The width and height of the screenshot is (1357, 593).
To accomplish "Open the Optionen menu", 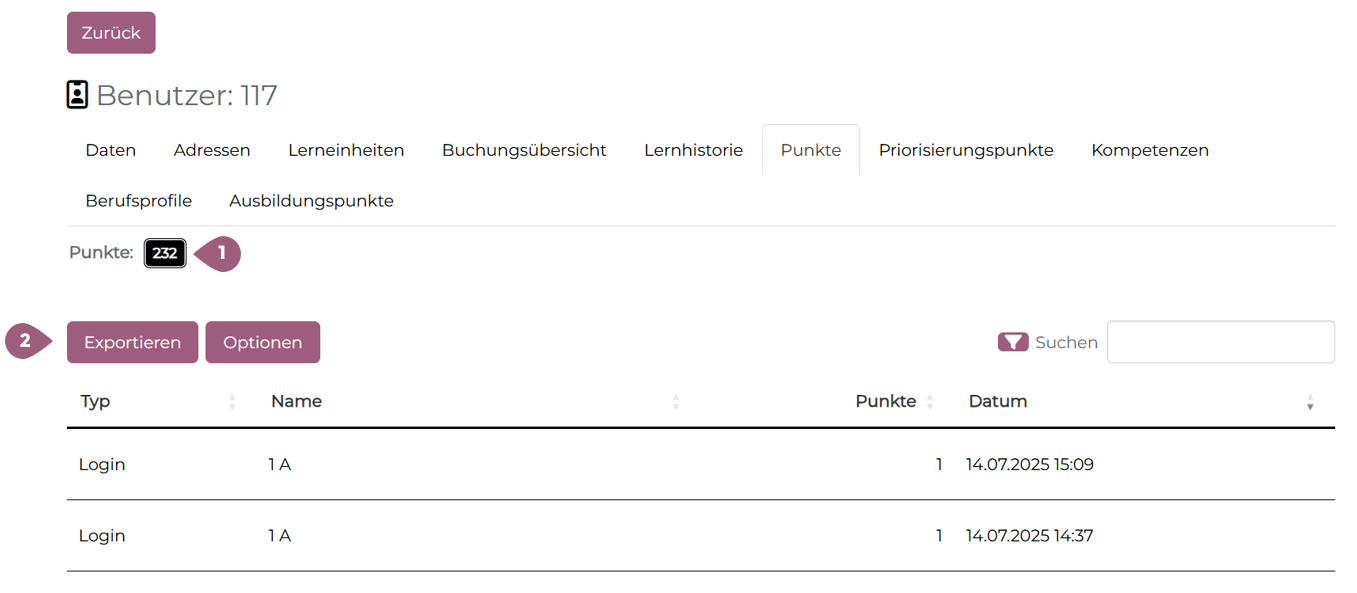I will tap(262, 342).
